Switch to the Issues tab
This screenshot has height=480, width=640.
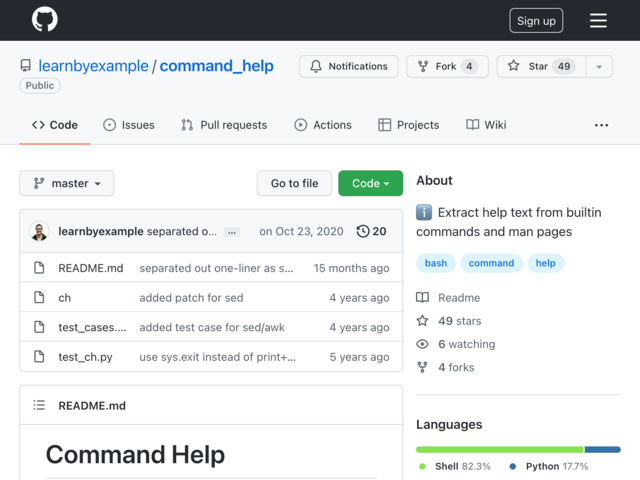[x=129, y=125]
